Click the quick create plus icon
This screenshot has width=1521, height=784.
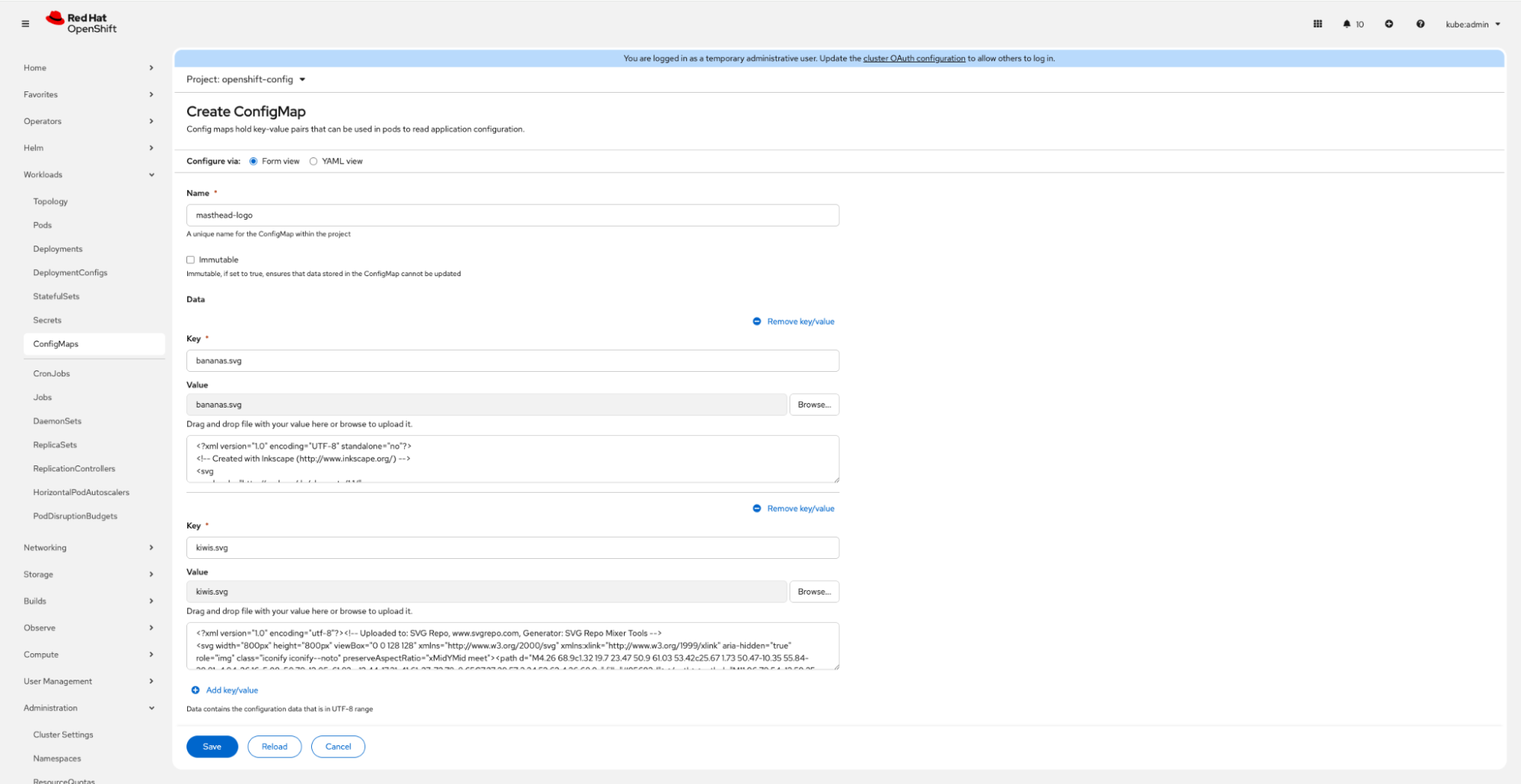pyautogui.click(x=1389, y=24)
